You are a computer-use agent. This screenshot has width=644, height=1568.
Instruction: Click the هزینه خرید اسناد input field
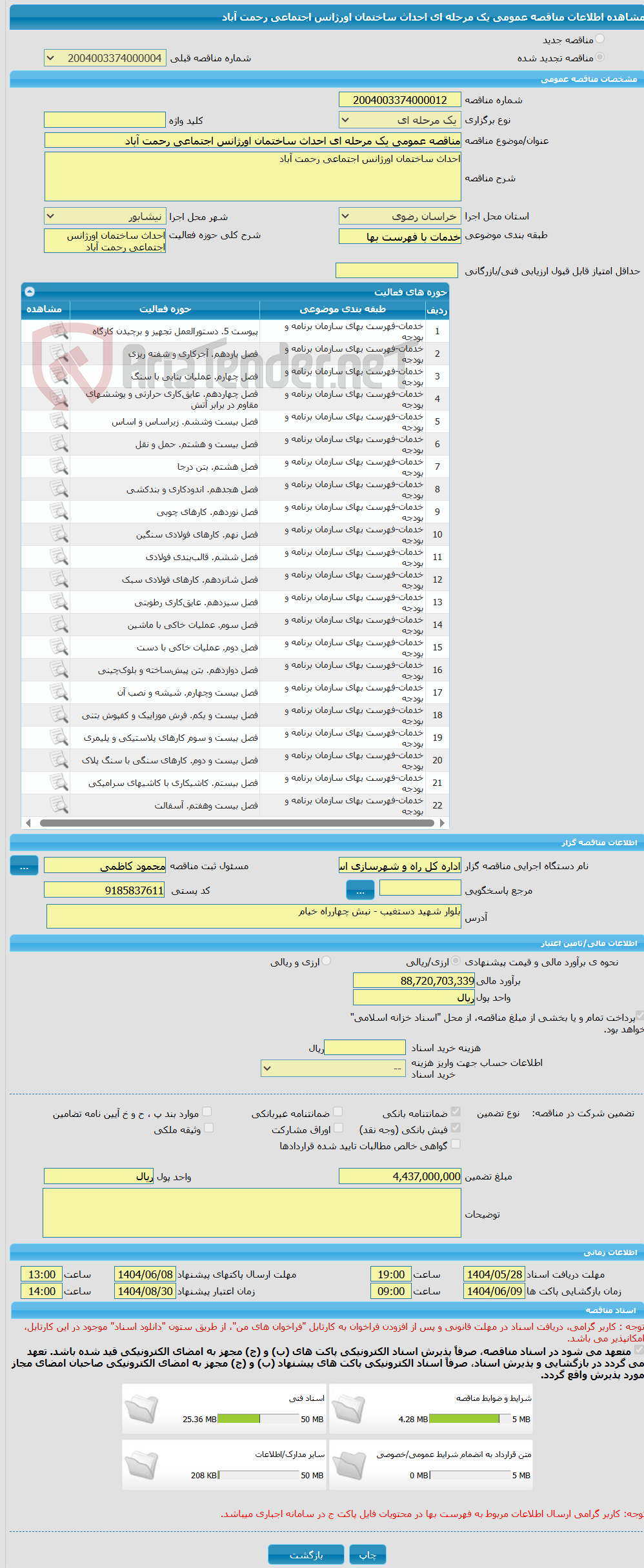point(365,1047)
